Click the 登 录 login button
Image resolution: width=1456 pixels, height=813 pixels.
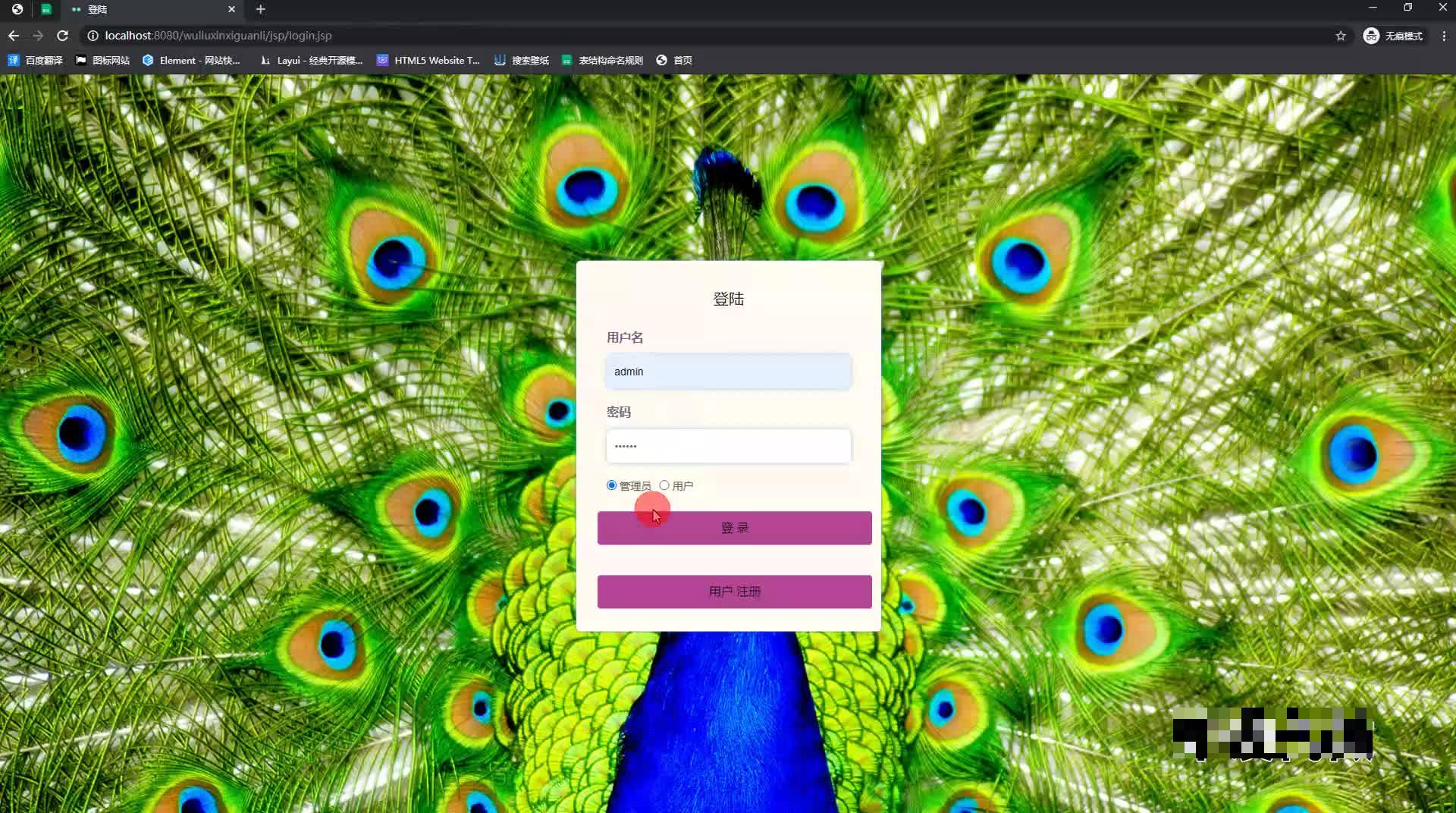(734, 528)
